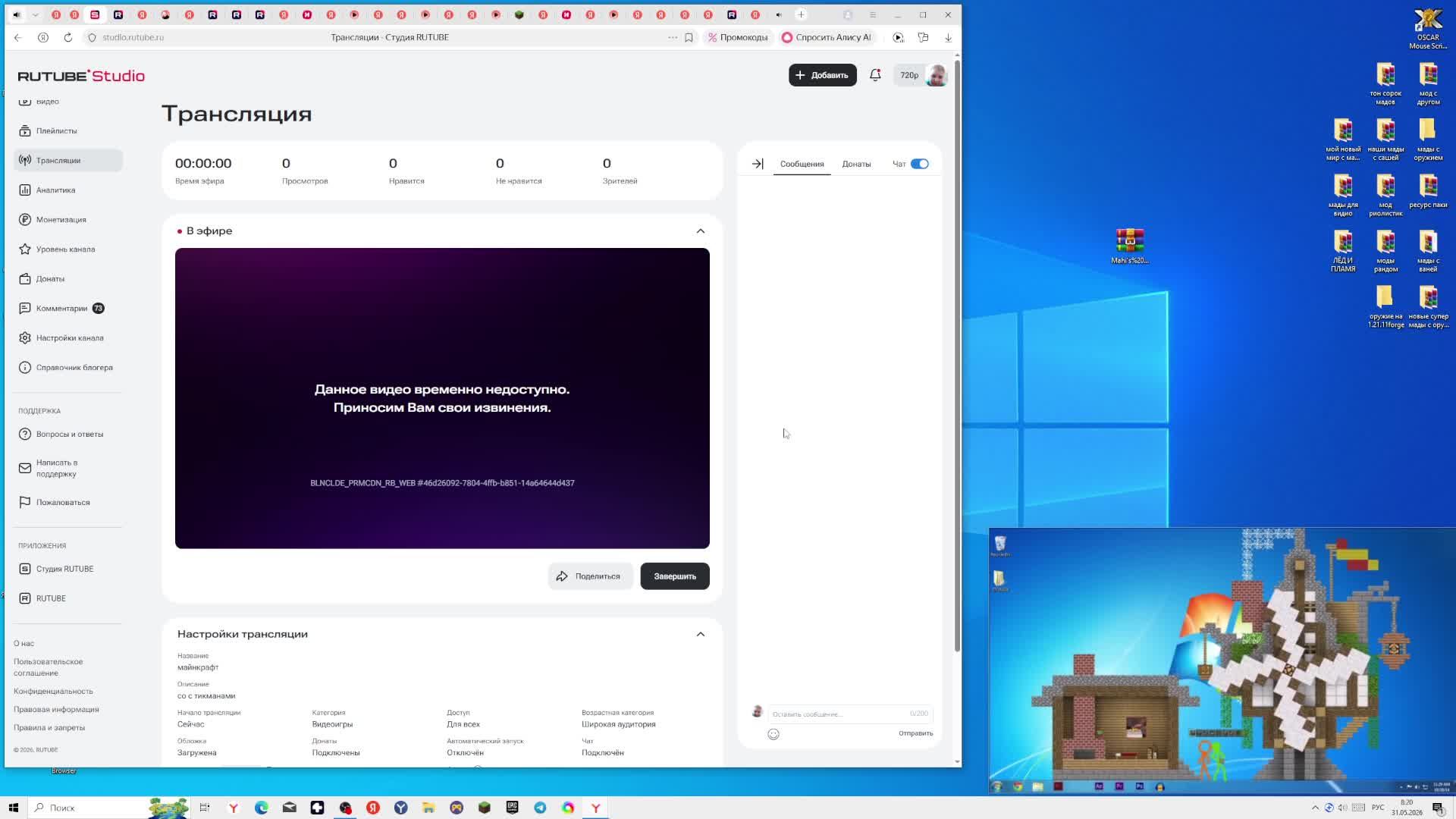Click the page vertical scrollbar

click(957, 355)
